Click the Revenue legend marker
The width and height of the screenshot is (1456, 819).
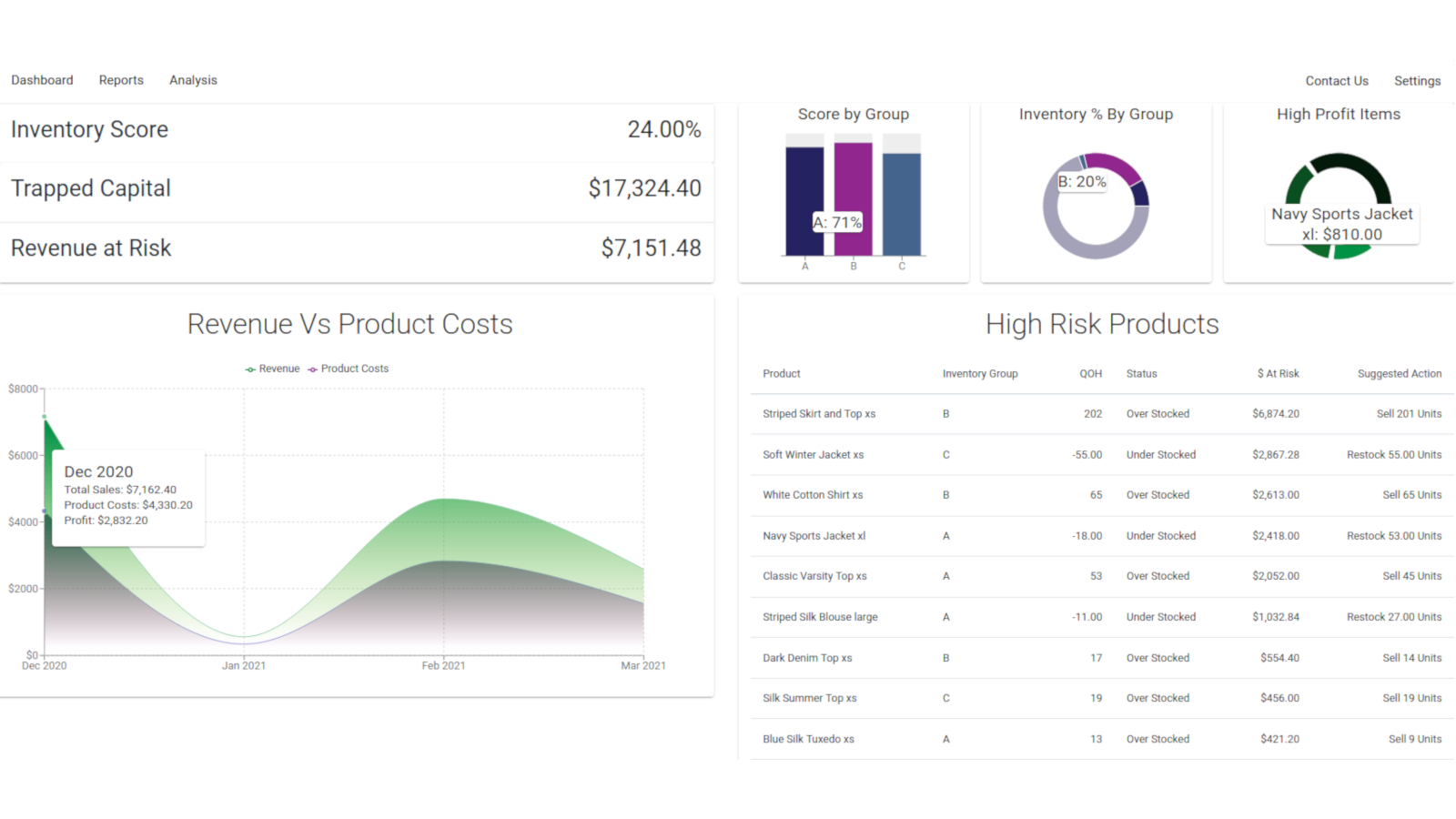pyautogui.click(x=250, y=369)
